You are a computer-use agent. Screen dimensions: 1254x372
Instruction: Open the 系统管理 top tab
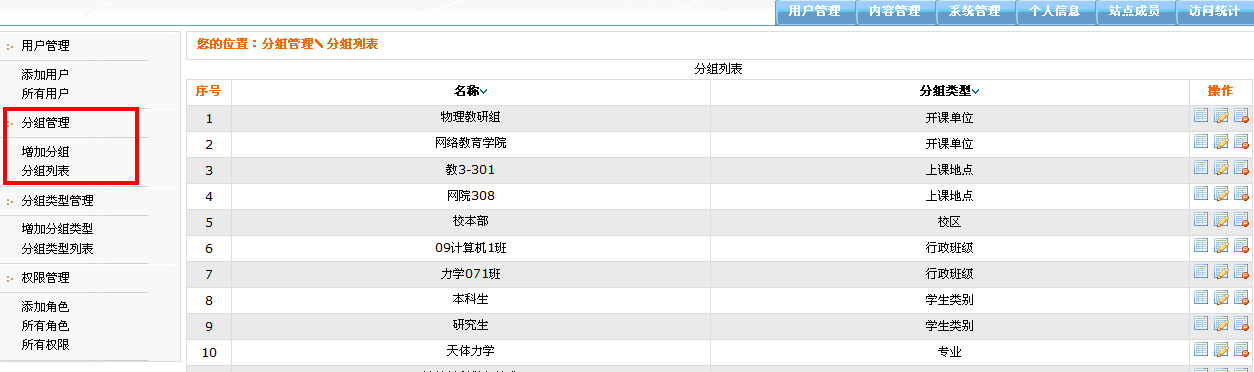pos(974,12)
